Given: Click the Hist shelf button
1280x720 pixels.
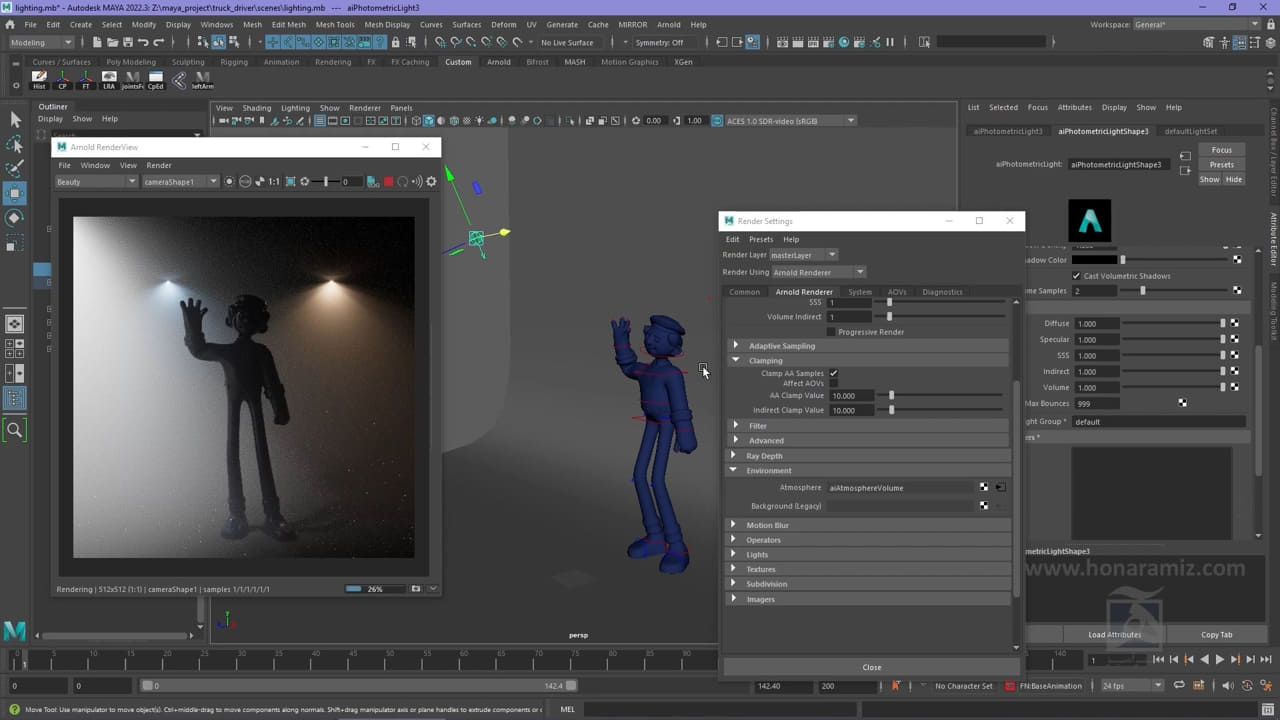Looking at the screenshot, I should [39, 80].
